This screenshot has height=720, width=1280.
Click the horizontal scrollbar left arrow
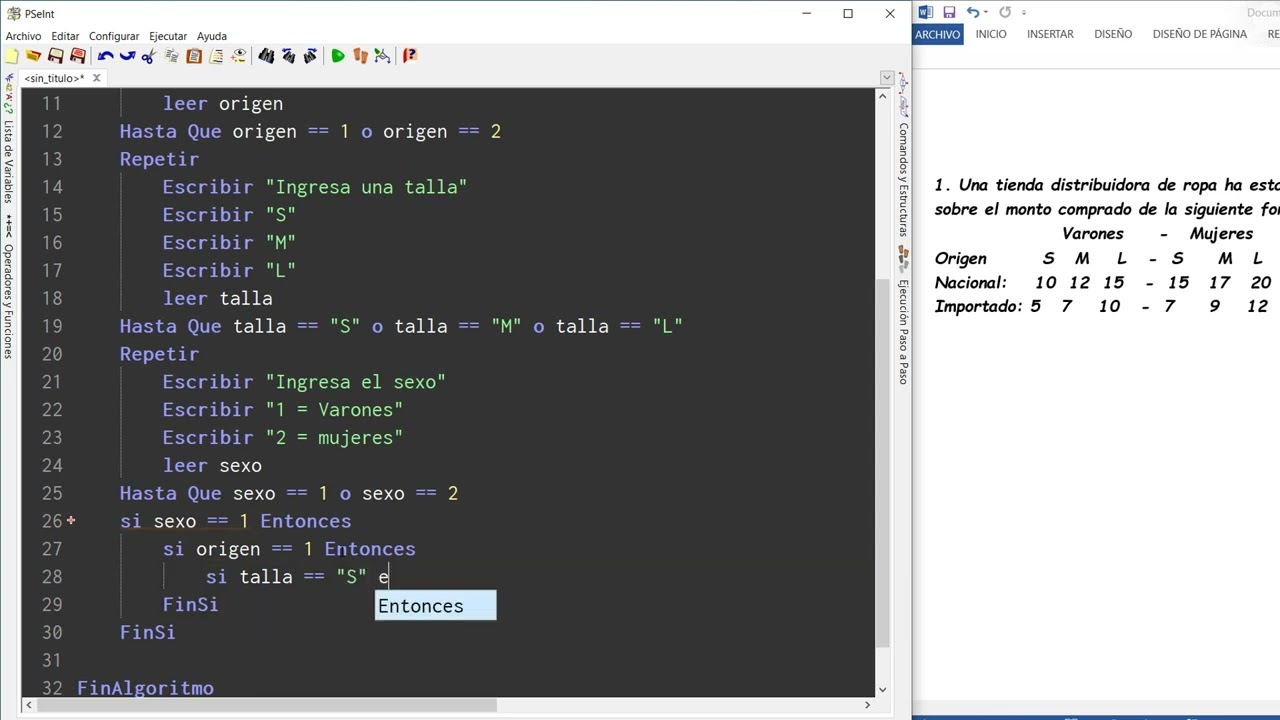(27, 705)
